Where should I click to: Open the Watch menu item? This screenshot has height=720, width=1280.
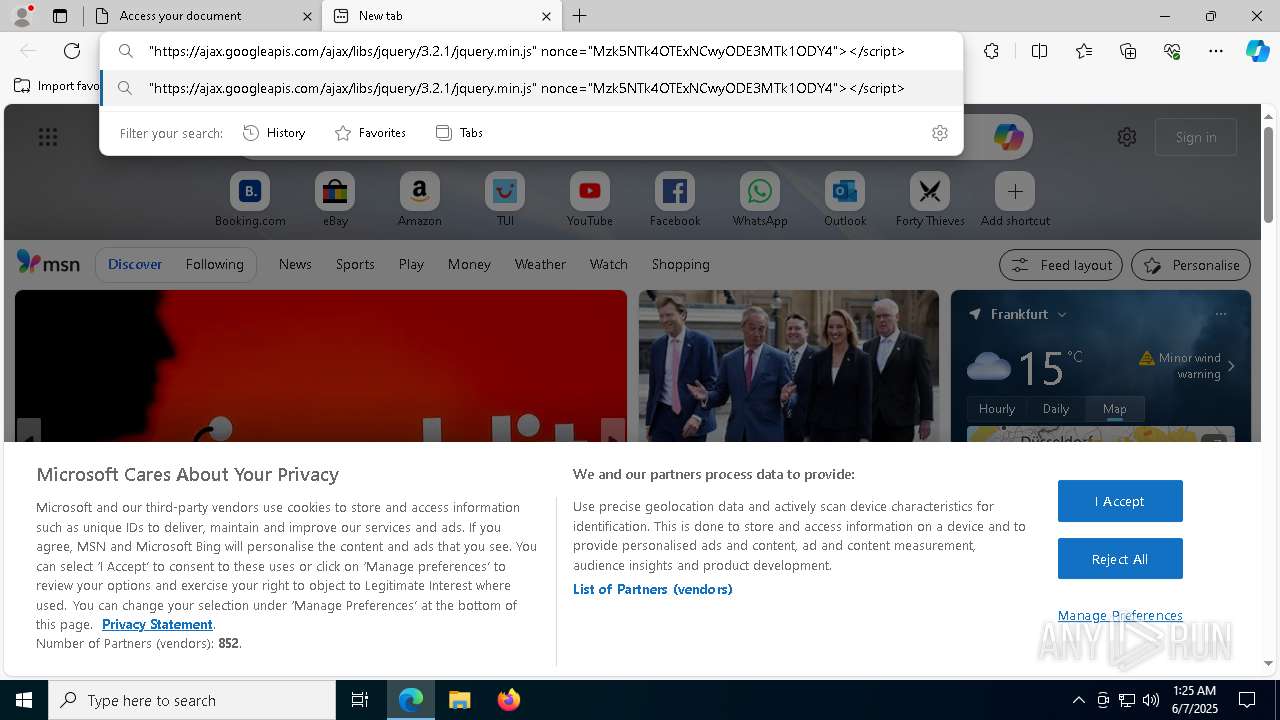click(608, 264)
